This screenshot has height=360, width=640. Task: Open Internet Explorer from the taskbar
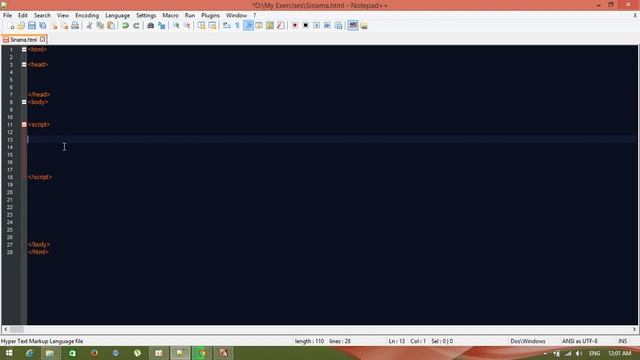(29, 353)
